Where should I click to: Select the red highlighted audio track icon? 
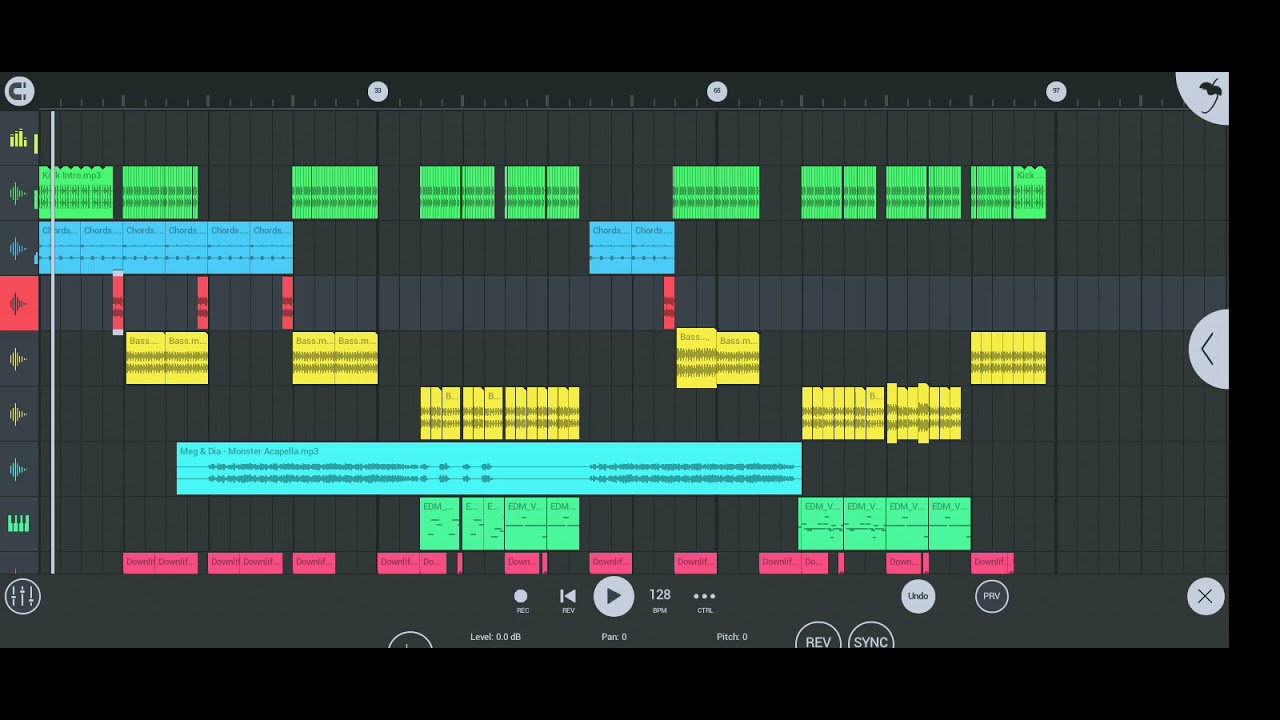click(x=18, y=303)
